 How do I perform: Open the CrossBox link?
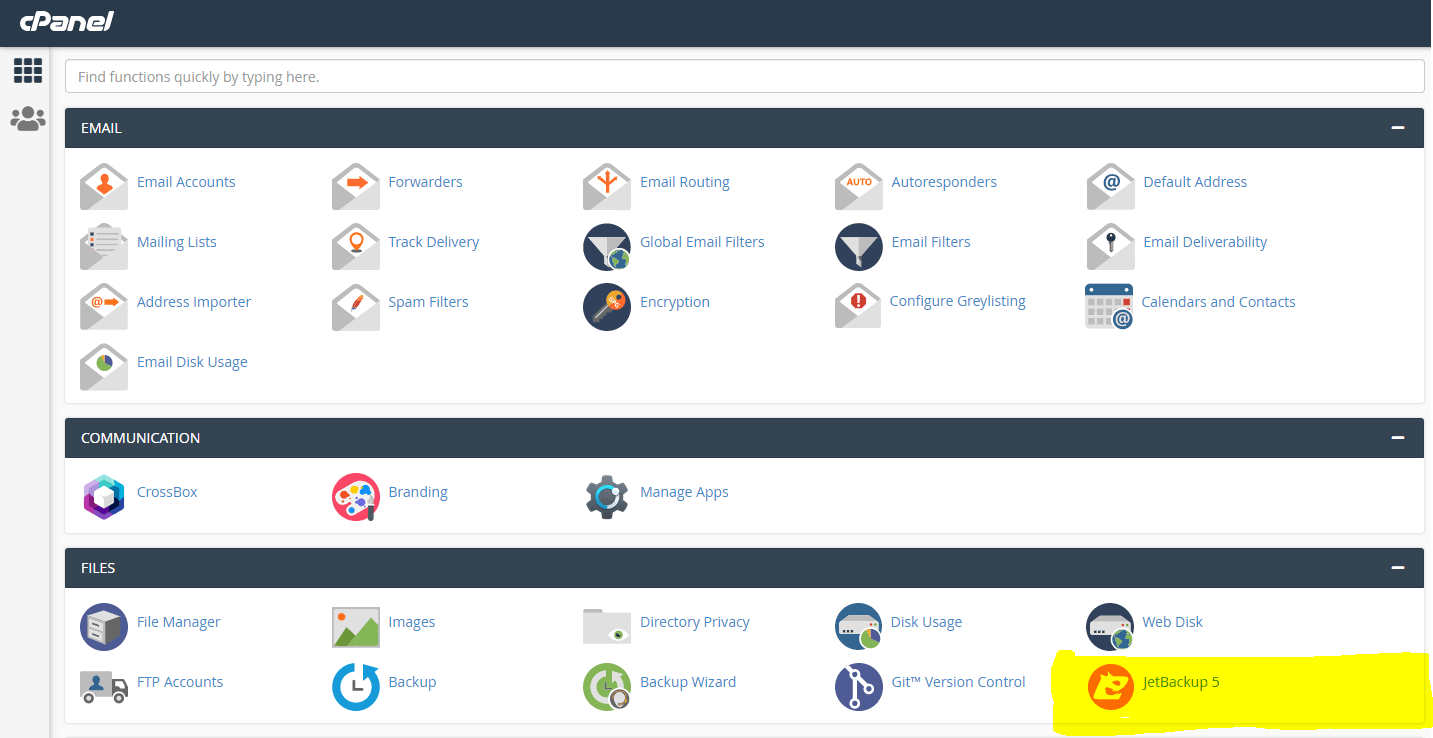(167, 492)
